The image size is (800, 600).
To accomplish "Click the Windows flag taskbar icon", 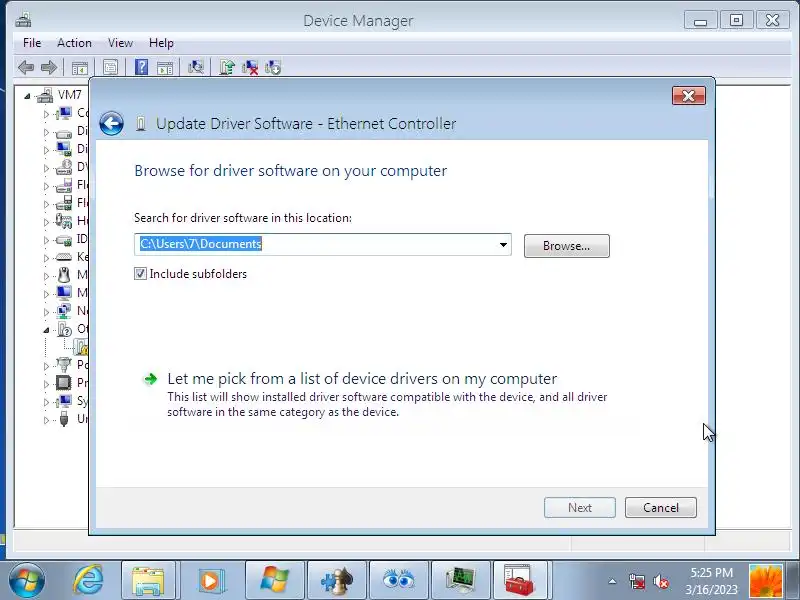I will pos(274,580).
